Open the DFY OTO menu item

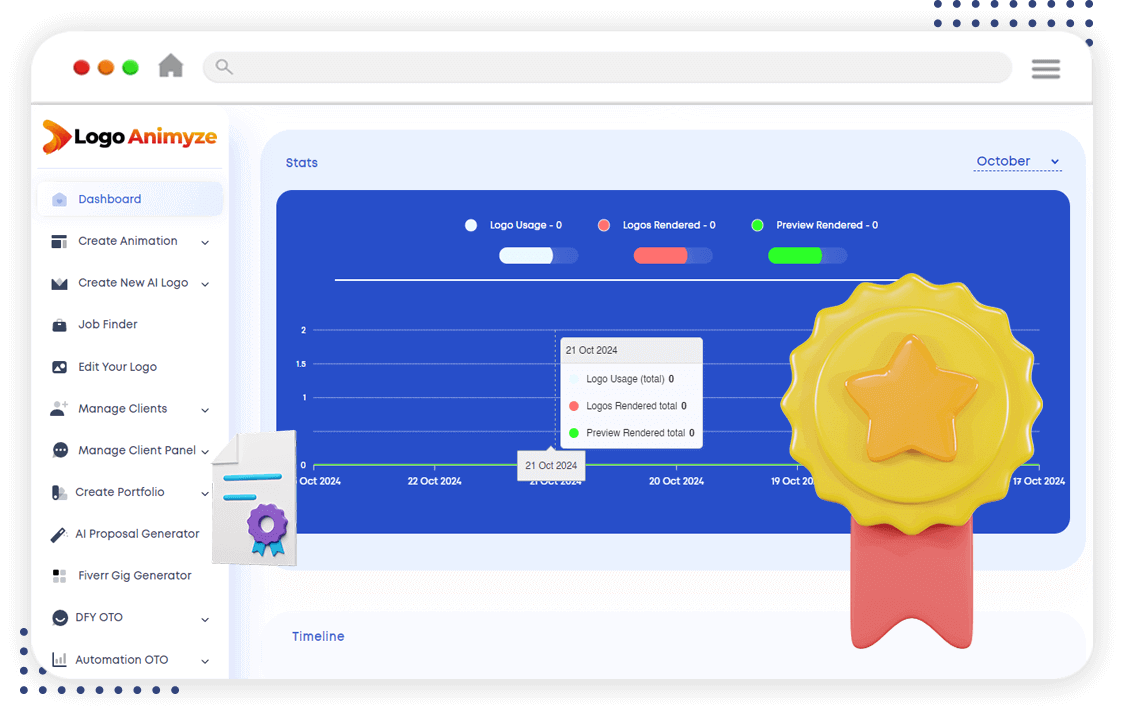point(99,618)
